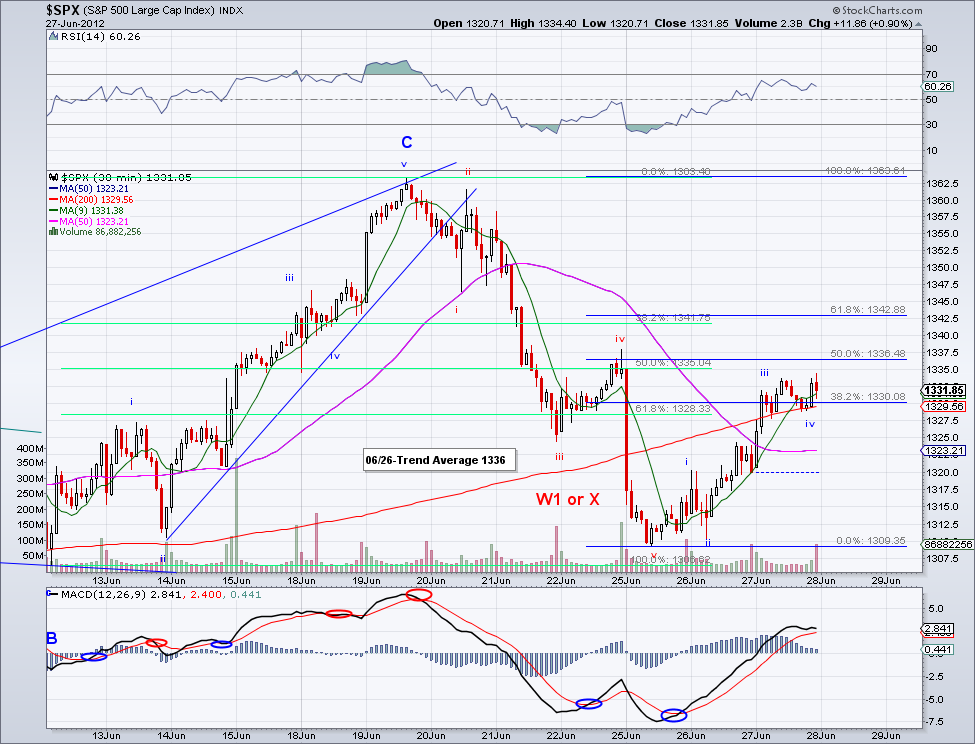Click the 50.0%: 1335.04 retracement label
975x744 pixels.
(672, 362)
